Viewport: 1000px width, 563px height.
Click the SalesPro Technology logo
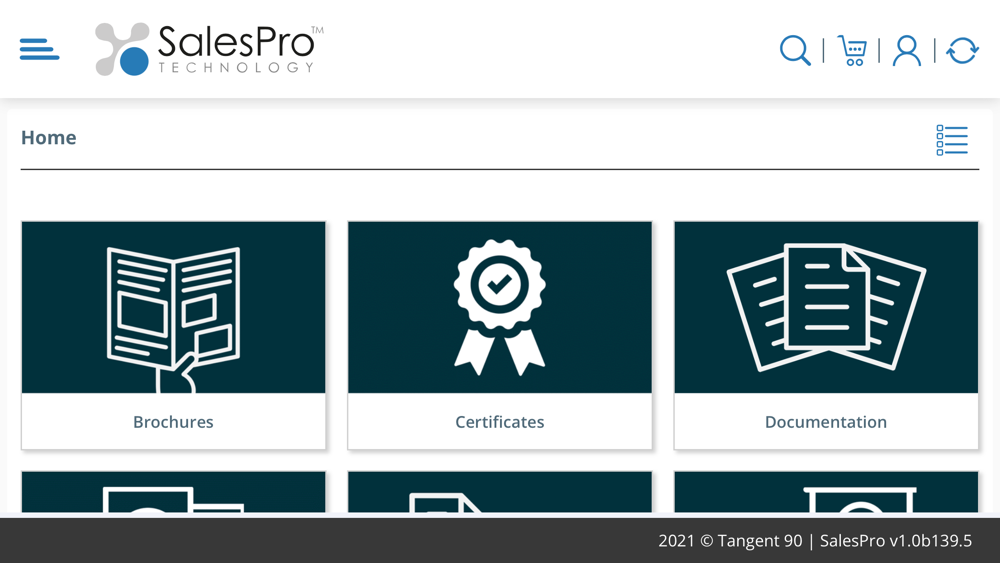(x=209, y=49)
